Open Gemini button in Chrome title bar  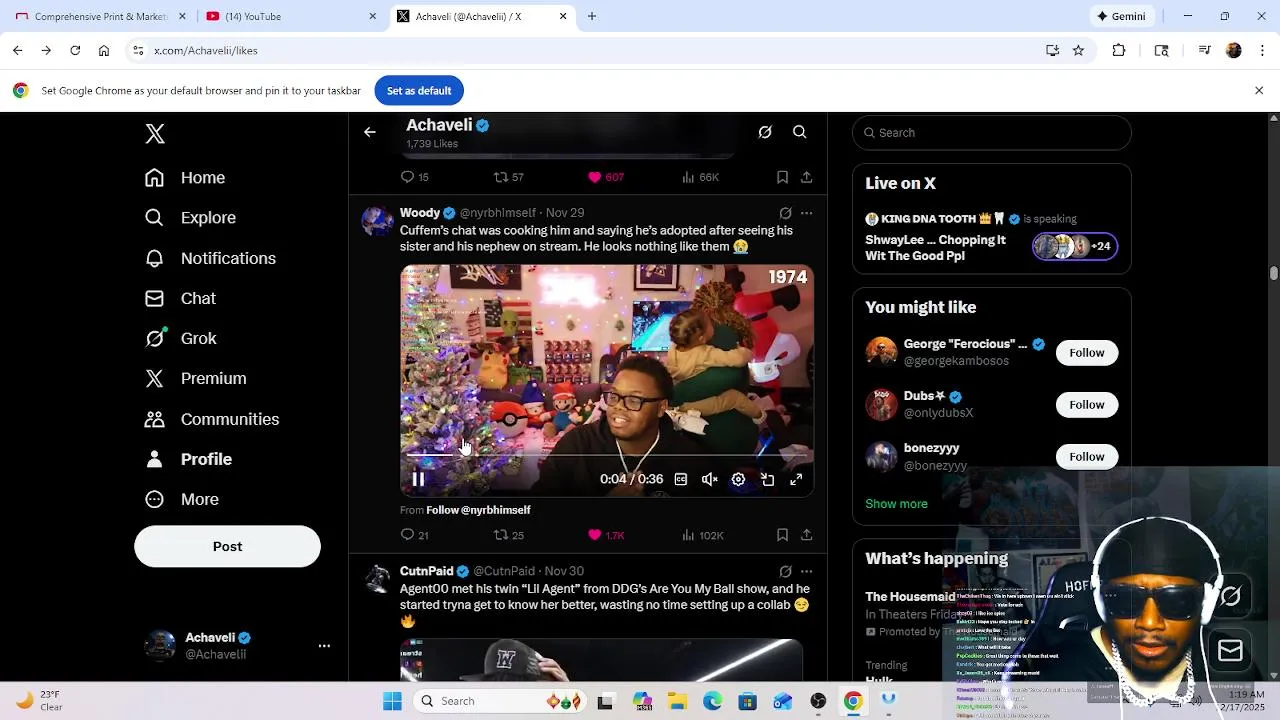[x=1121, y=16]
